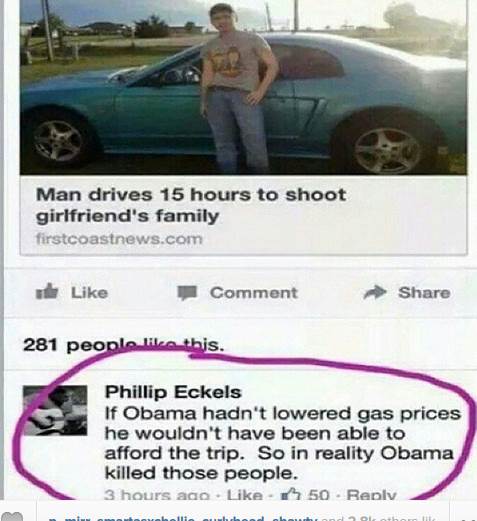Click the '3 hours ago' comment timestamp

coord(157,495)
